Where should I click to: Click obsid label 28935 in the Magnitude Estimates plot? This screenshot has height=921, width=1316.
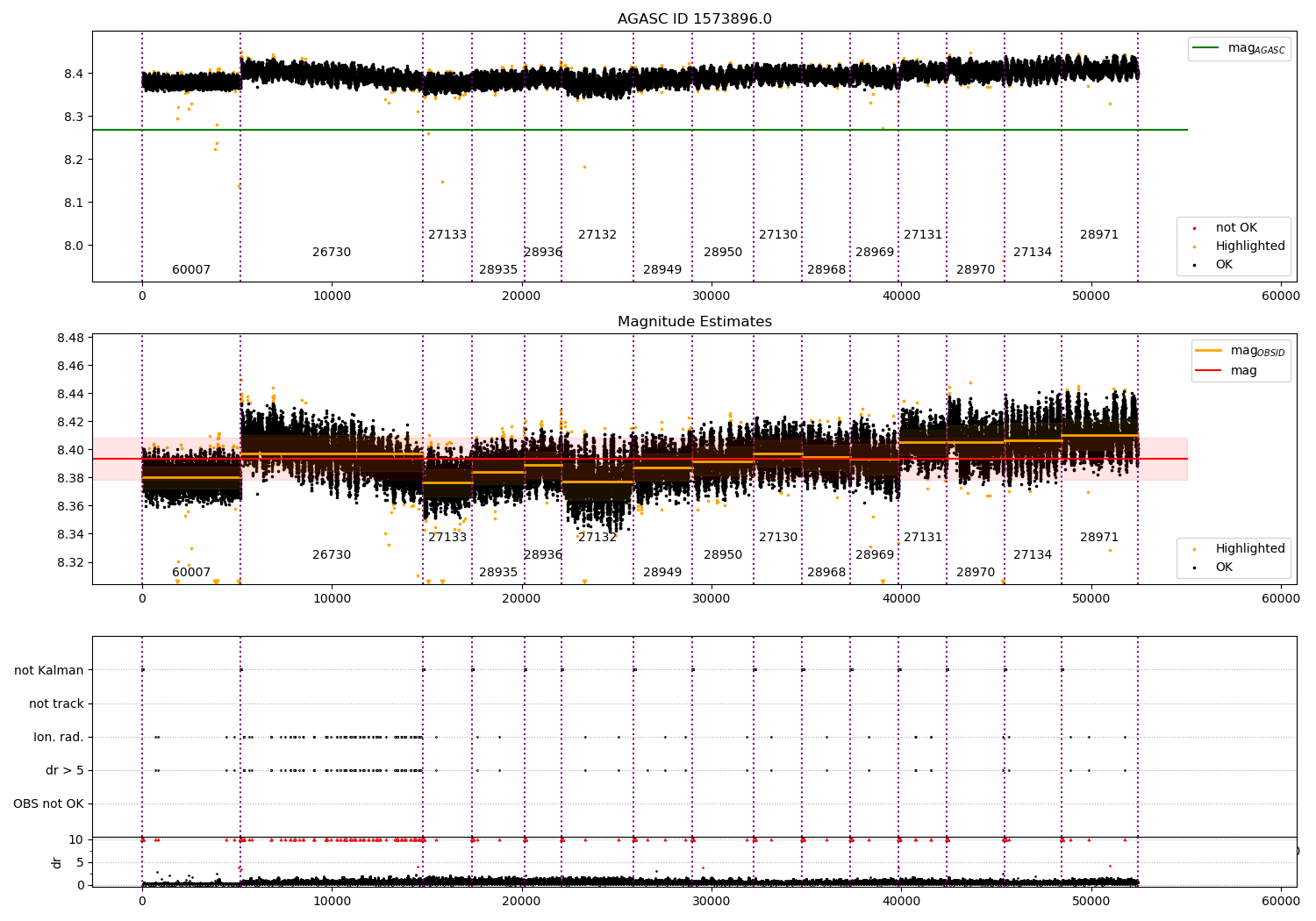click(x=498, y=573)
